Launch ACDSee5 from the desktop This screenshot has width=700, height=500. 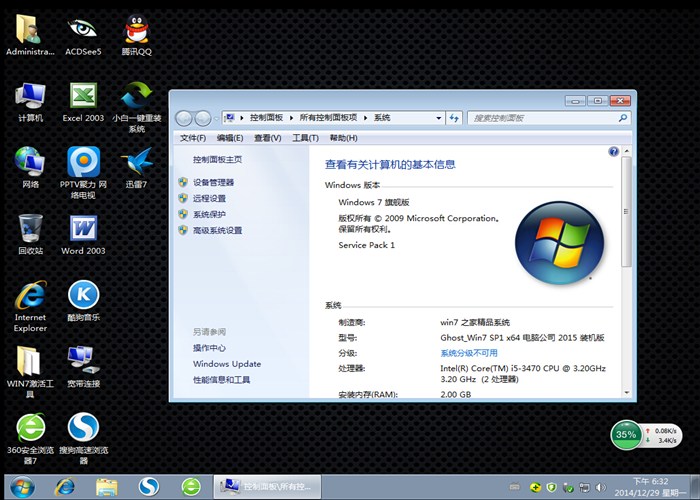click(x=83, y=34)
